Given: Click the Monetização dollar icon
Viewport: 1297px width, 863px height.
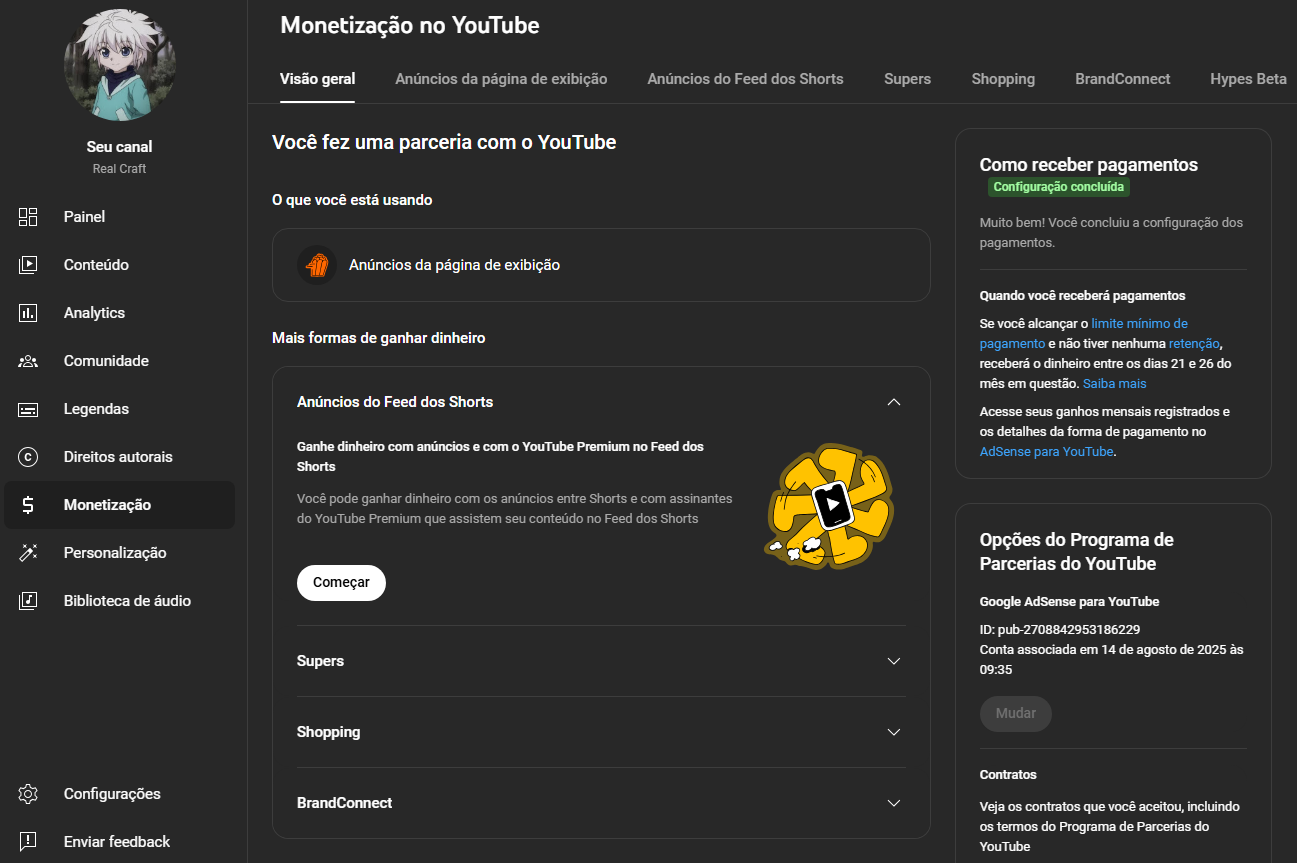Looking at the screenshot, I should tap(28, 505).
